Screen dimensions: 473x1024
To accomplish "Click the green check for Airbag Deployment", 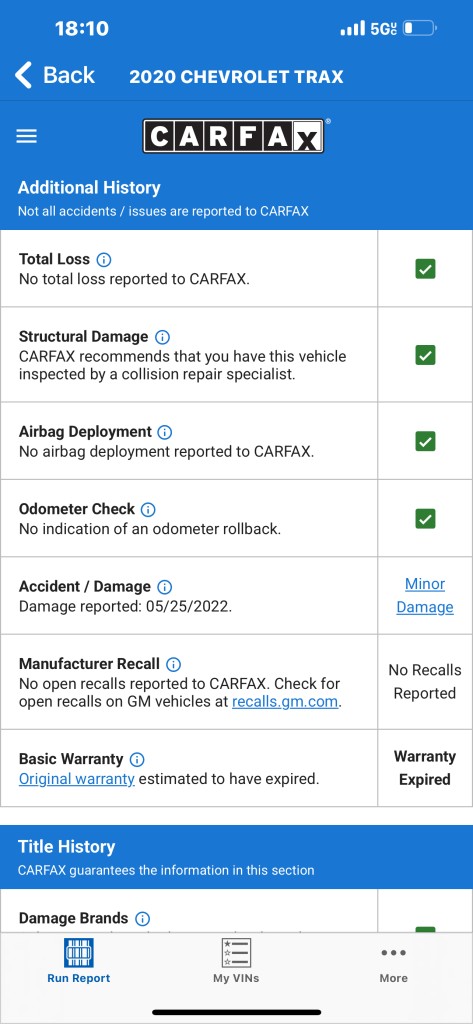I will click(x=425, y=441).
